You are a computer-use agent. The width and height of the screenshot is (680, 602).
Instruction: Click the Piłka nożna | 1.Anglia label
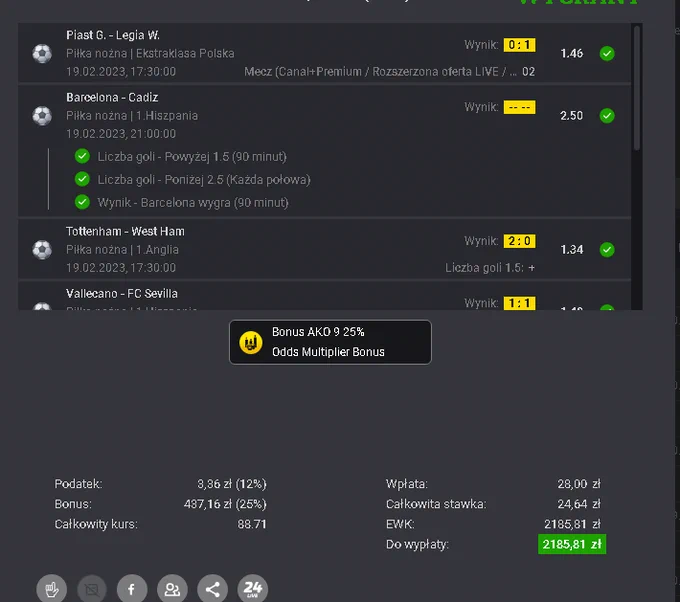click(x=122, y=250)
